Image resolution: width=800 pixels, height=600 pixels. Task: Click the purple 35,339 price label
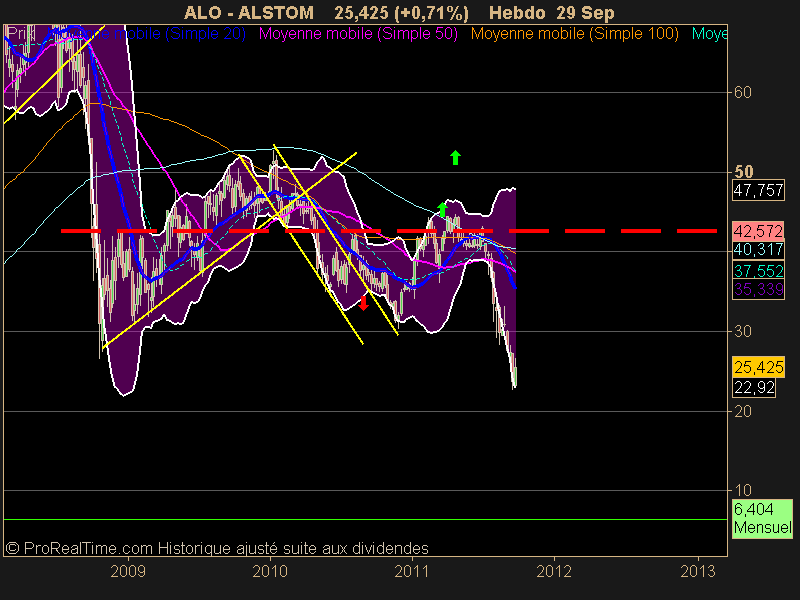(758, 289)
